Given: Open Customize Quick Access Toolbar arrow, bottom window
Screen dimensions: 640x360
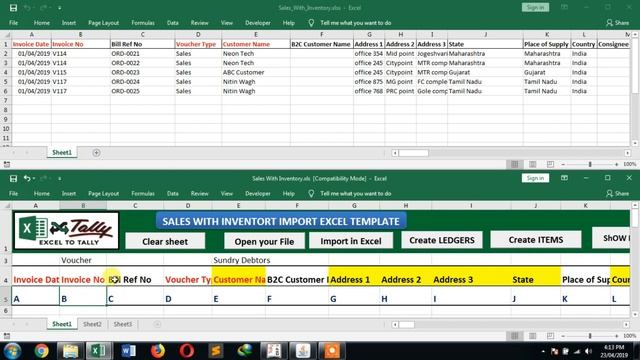Looking at the screenshot, I should tap(60, 179).
